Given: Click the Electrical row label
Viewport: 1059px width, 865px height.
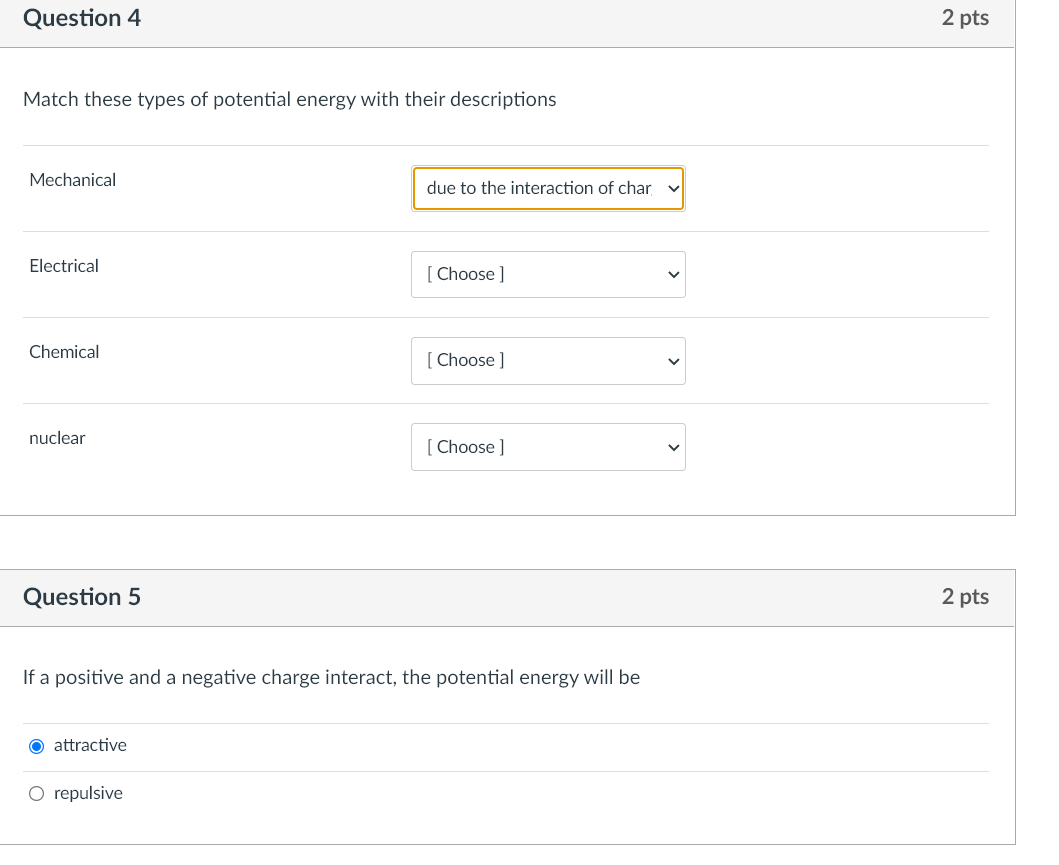Looking at the screenshot, I should point(63,265).
